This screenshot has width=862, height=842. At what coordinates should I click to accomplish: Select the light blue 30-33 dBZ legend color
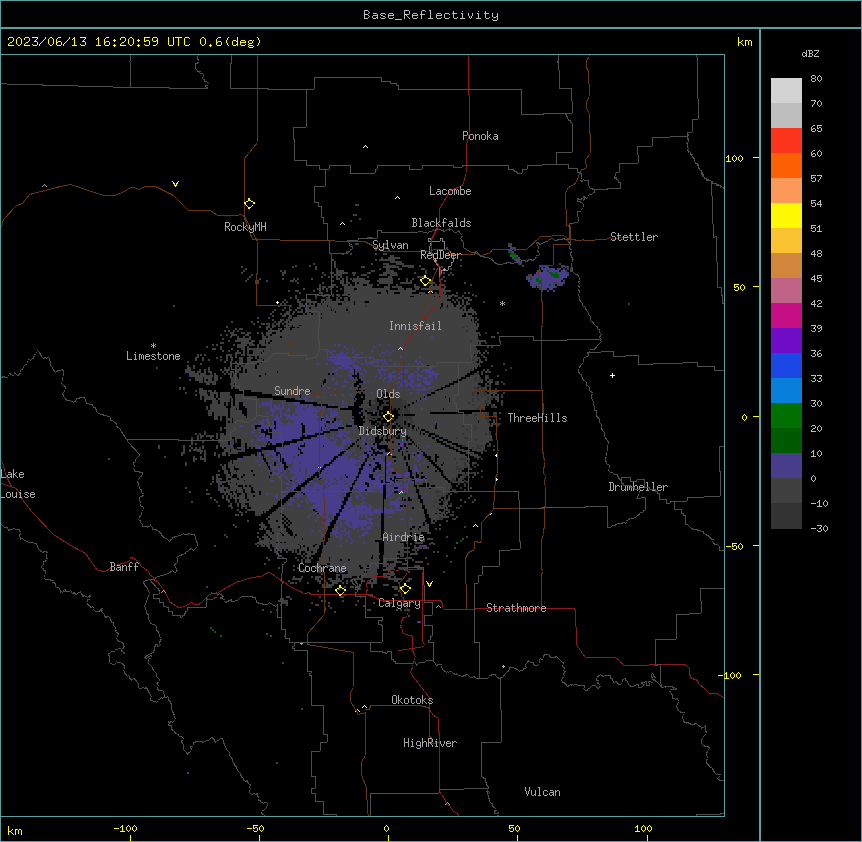[x=786, y=391]
